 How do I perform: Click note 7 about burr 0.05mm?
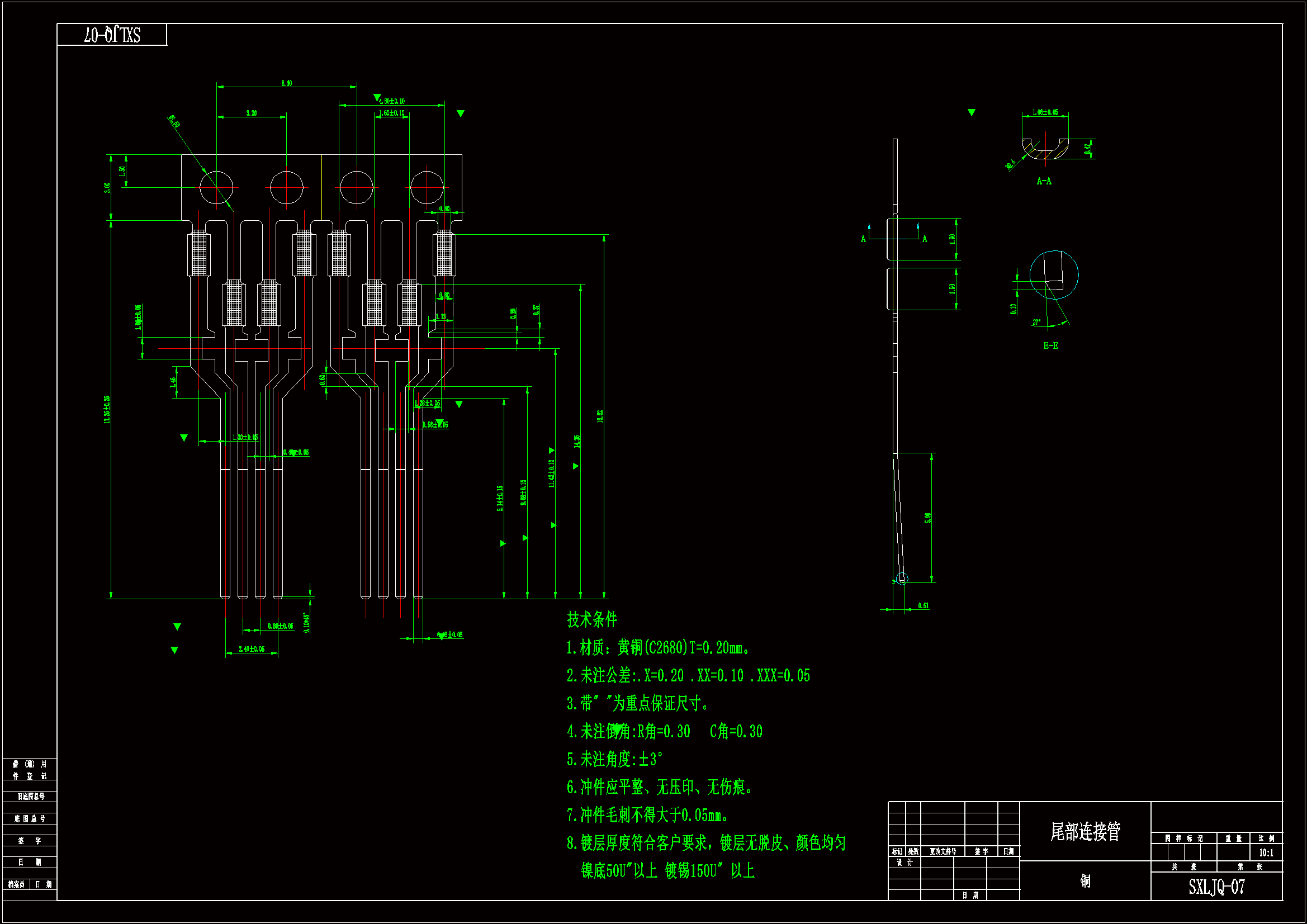click(648, 815)
